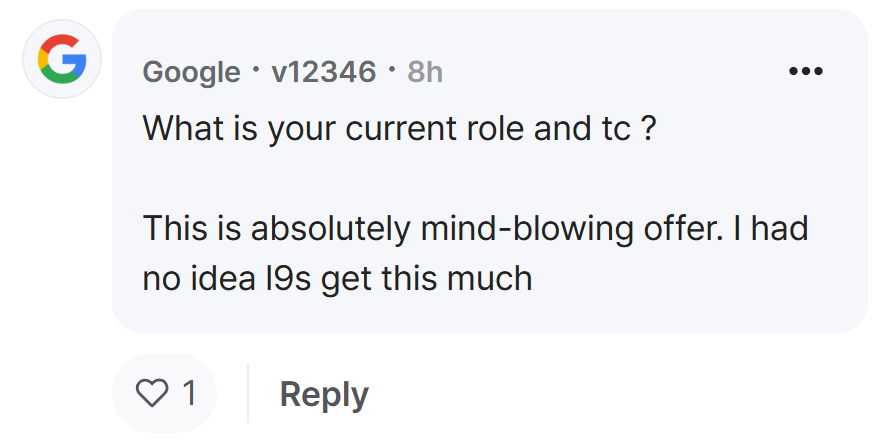Open the Google company name link
This screenshot has width=882, height=438.
tap(191, 73)
